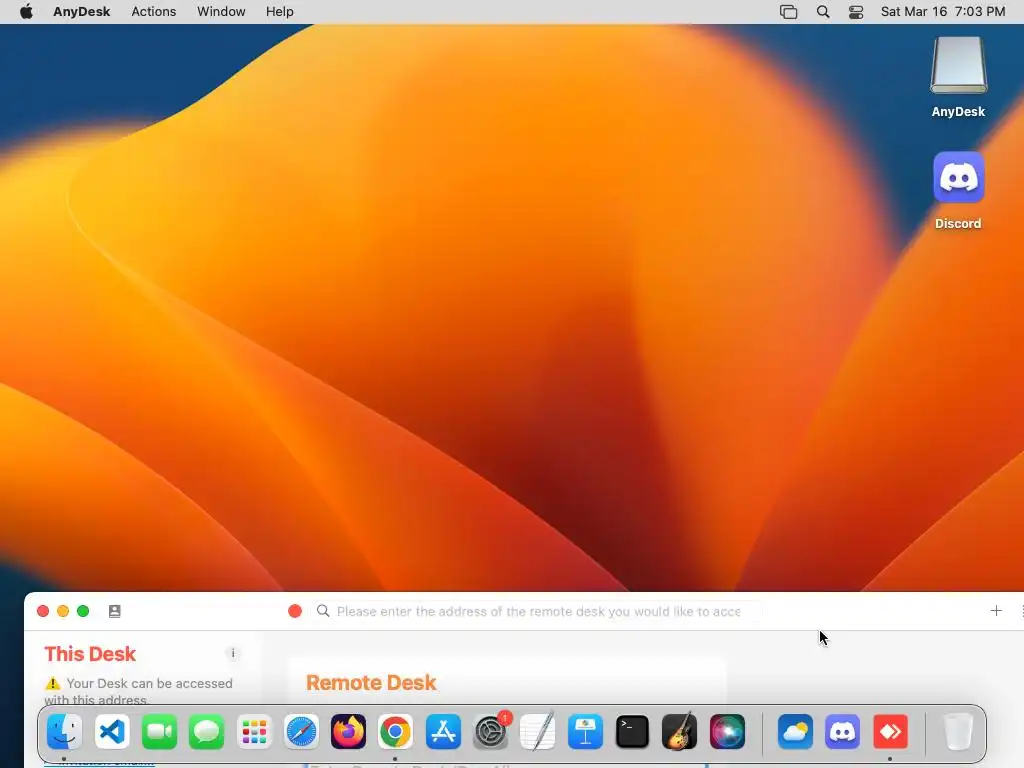Click the date and time in menu bar
This screenshot has width=1024, height=768.
pyautogui.click(x=943, y=12)
